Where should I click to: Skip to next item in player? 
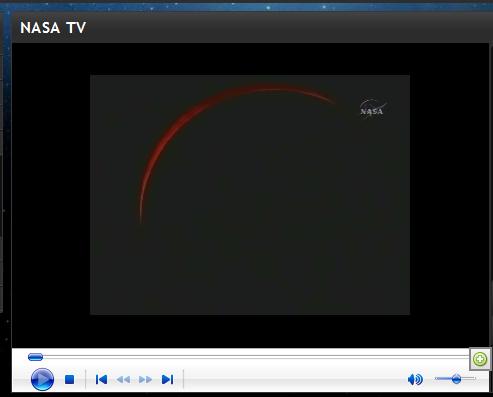pyautogui.click(x=167, y=379)
